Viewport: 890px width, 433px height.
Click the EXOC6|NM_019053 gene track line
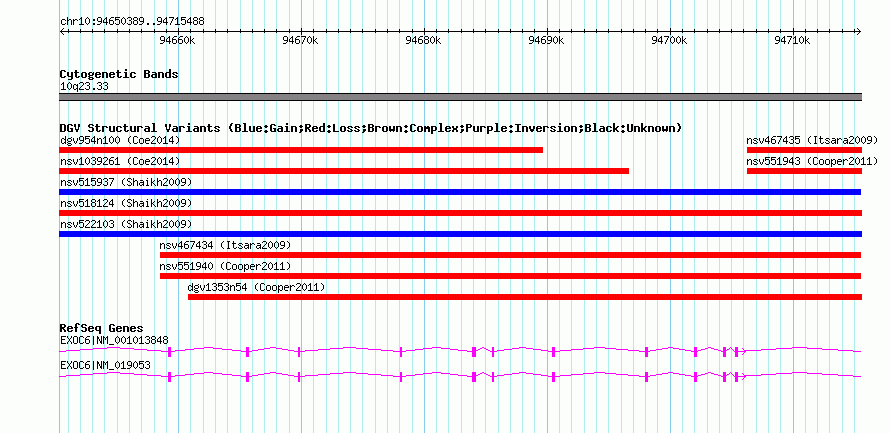click(460, 376)
